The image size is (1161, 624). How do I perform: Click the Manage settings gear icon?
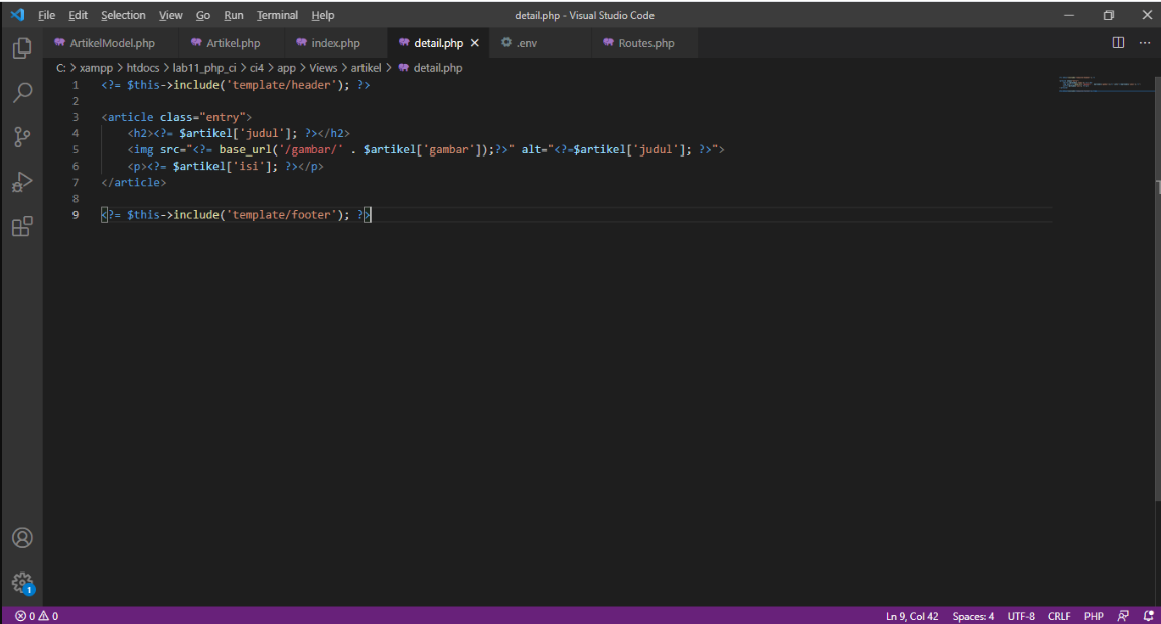pos(22,583)
